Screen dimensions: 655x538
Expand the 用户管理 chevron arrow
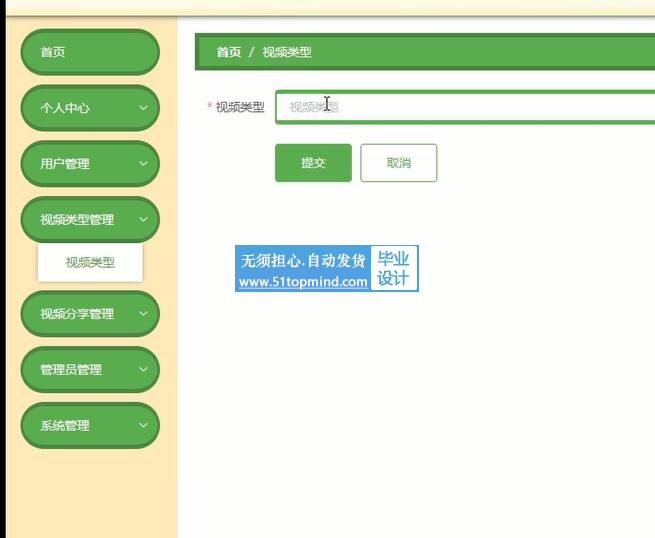point(143,164)
